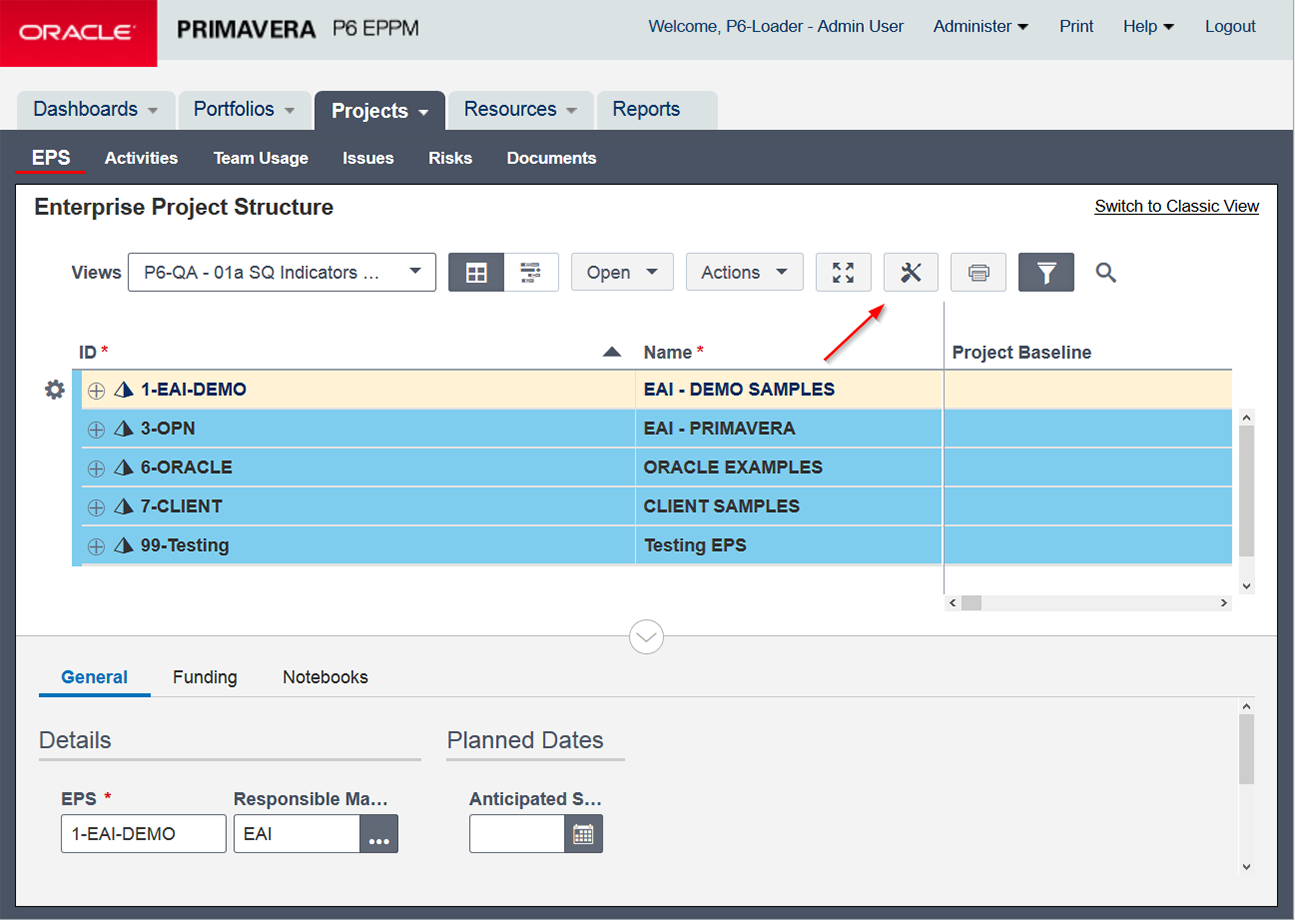Click the EPS pyramid icon for 6-ORACLE
The width and height of the screenshot is (1295, 920).
(x=124, y=468)
